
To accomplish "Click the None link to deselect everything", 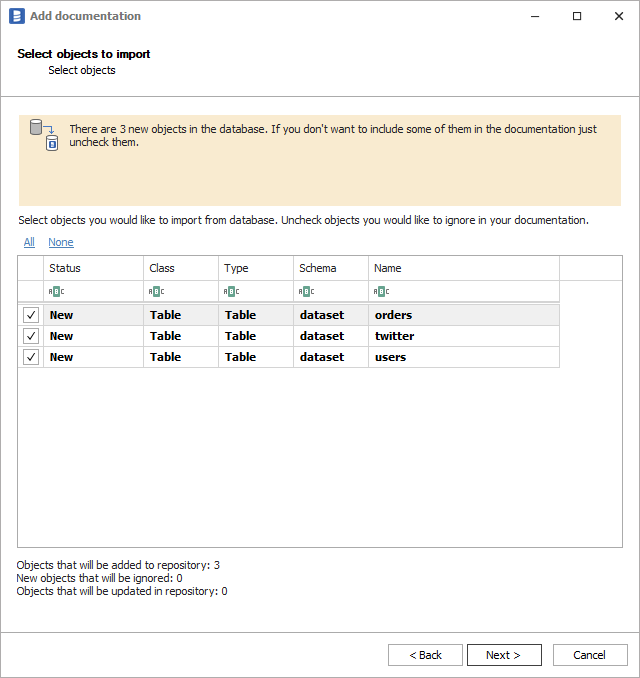I will [x=61, y=242].
